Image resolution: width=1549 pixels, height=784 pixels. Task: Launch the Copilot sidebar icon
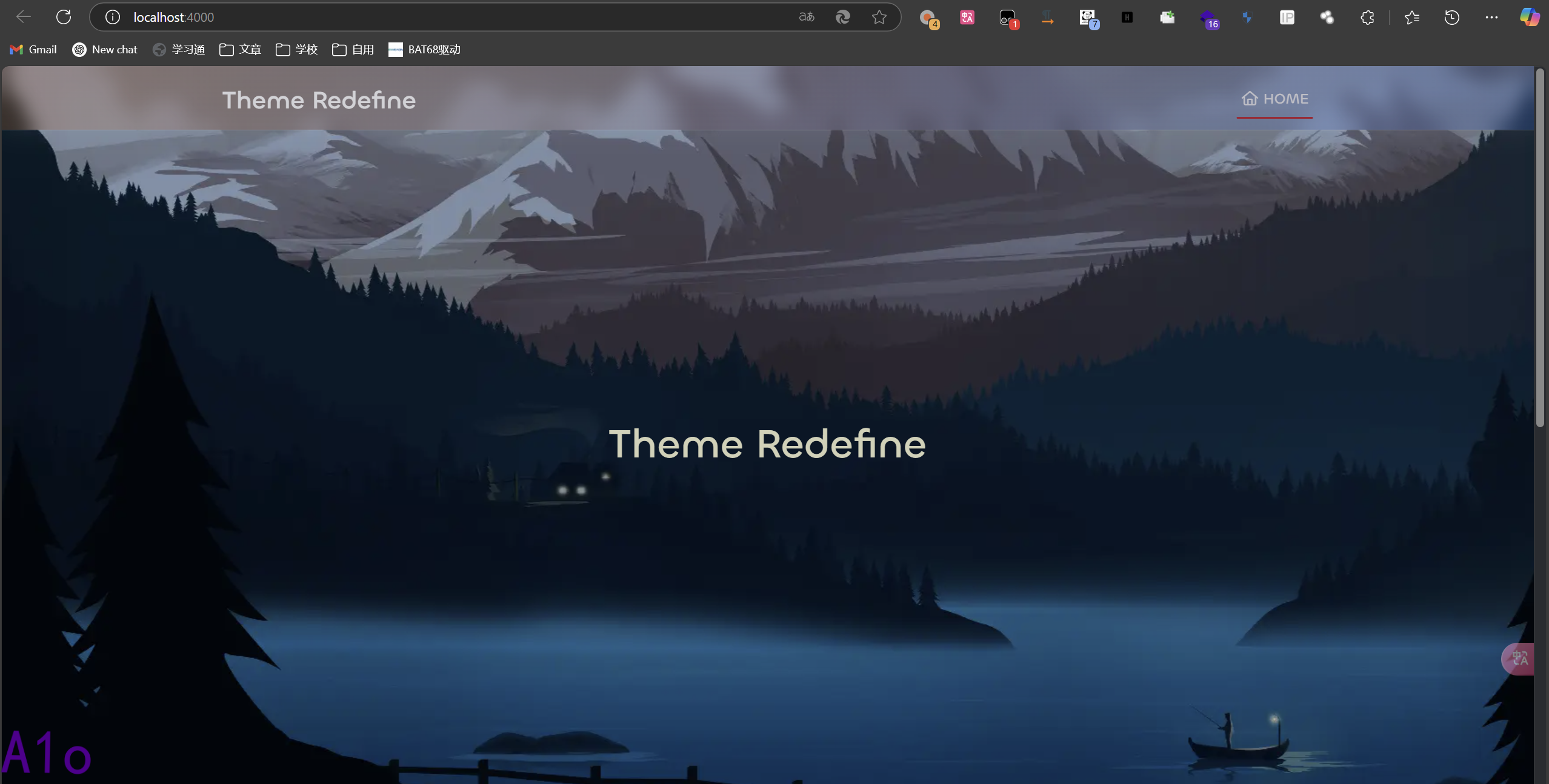[x=1529, y=17]
